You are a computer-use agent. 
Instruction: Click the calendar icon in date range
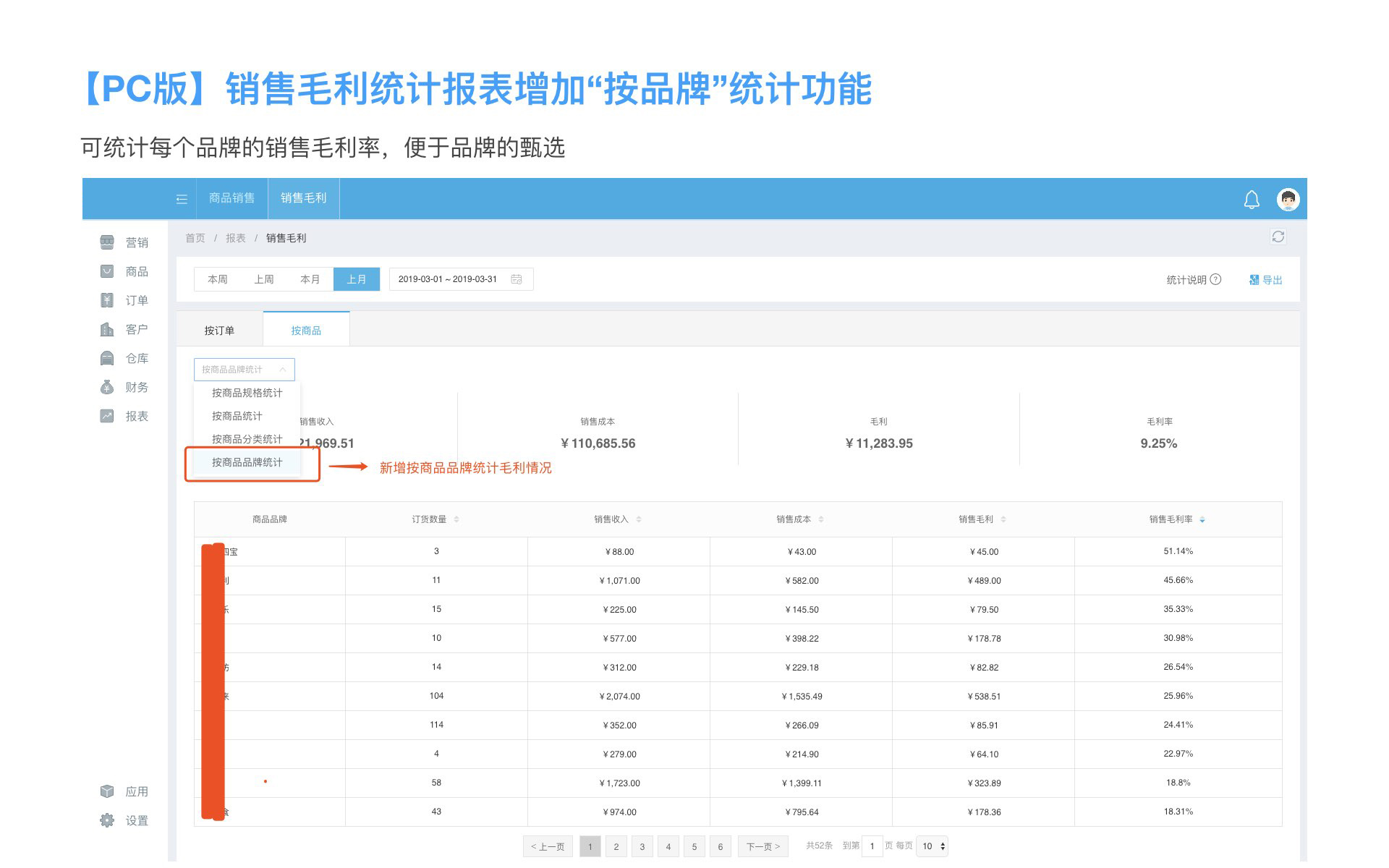click(x=517, y=279)
